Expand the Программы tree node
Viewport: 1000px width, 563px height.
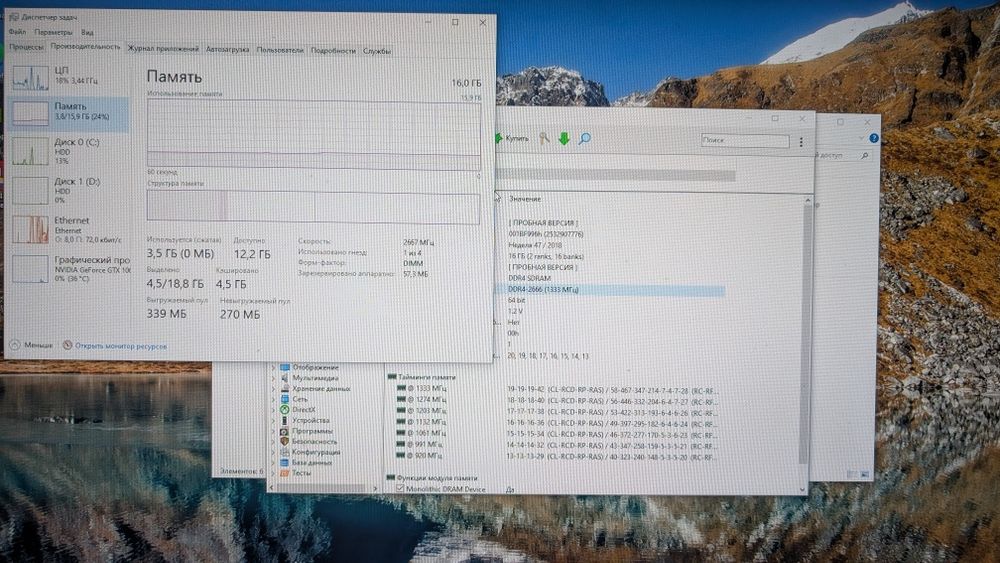273,431
